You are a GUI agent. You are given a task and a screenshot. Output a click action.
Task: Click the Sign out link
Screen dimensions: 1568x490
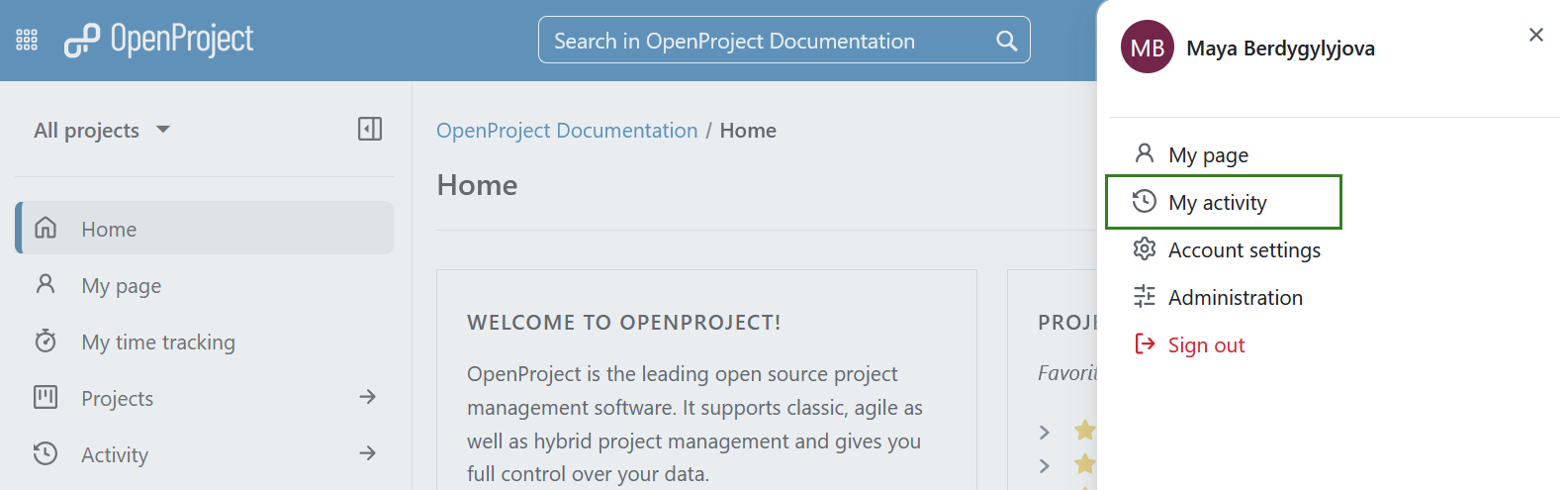click(1206, 344)
